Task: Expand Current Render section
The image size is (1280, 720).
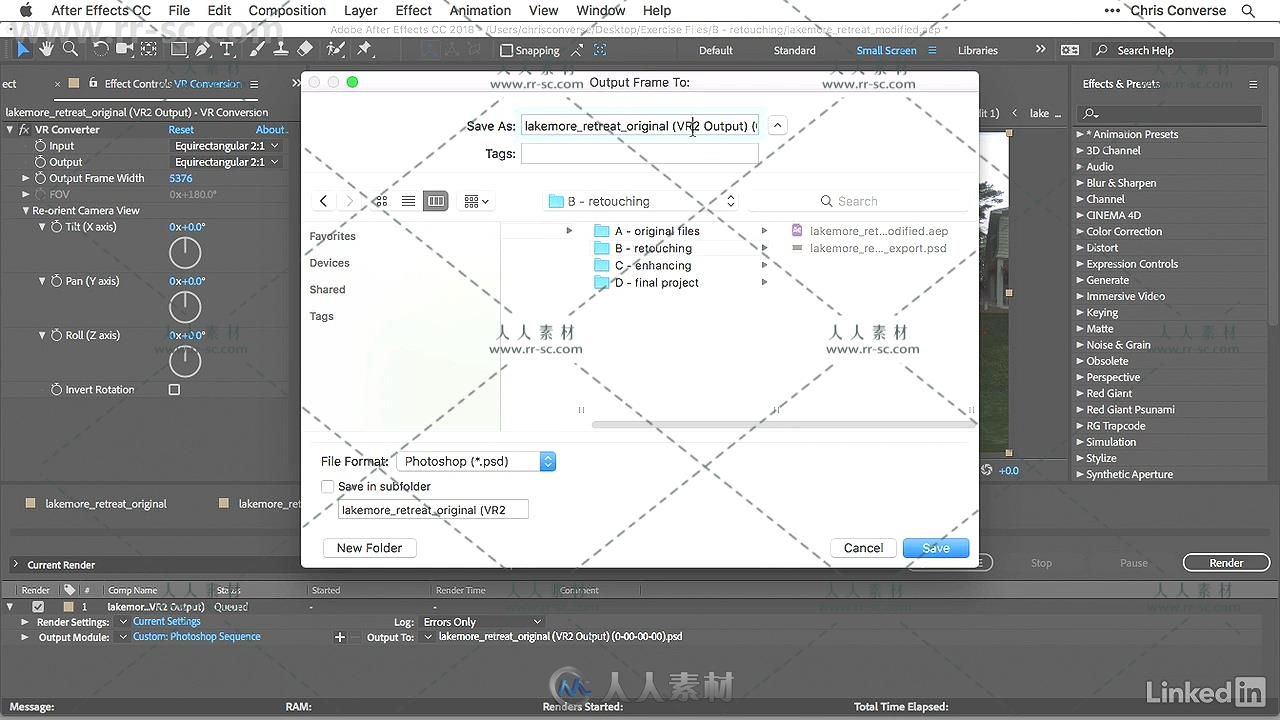Action: coord(15,565)
